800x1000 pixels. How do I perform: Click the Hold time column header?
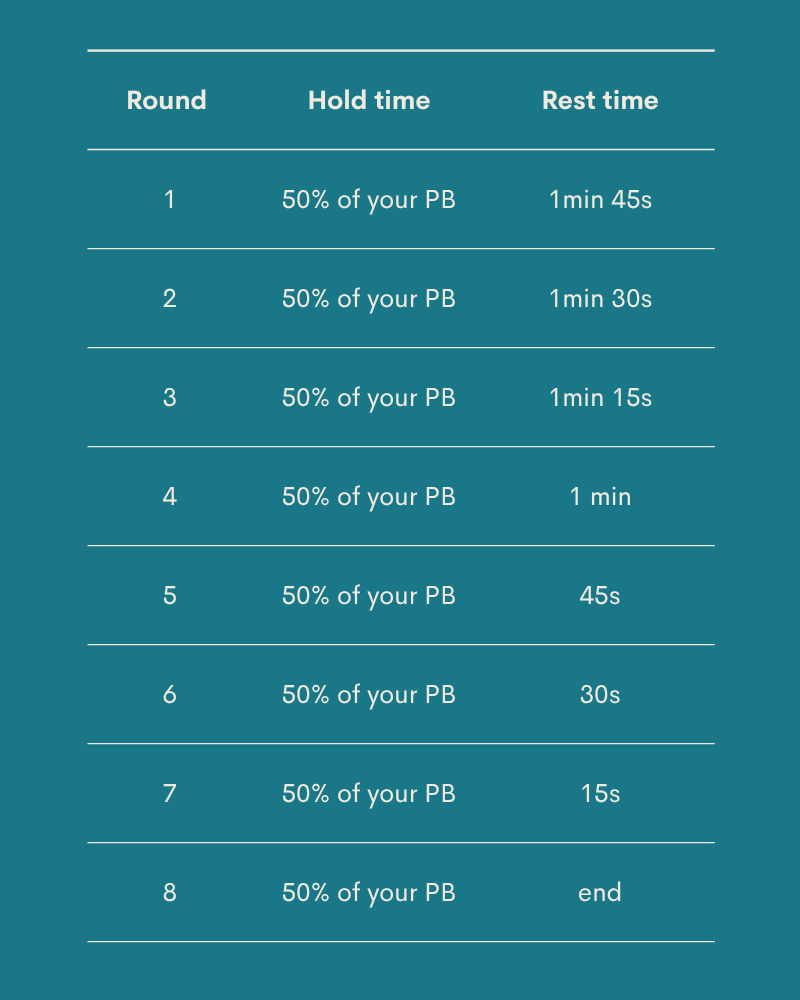pyautogui.click(x=369, y=100)
